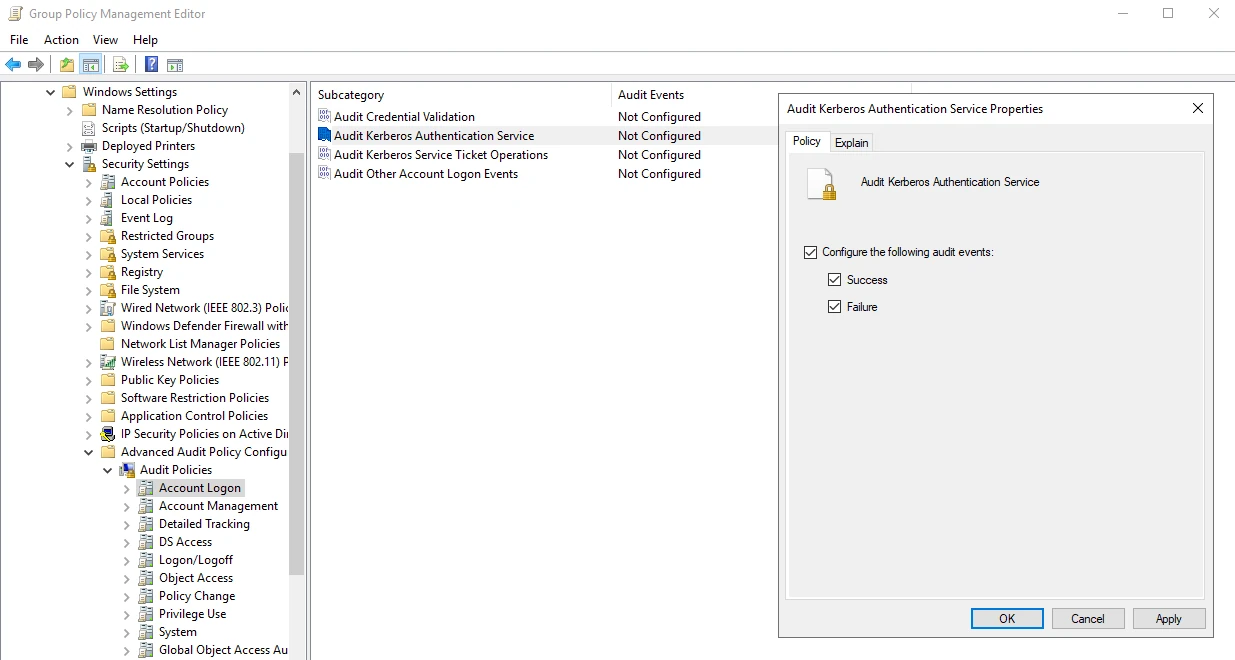Select the Policy tab
The image size is (1235, 660).
tap(807, 141)
